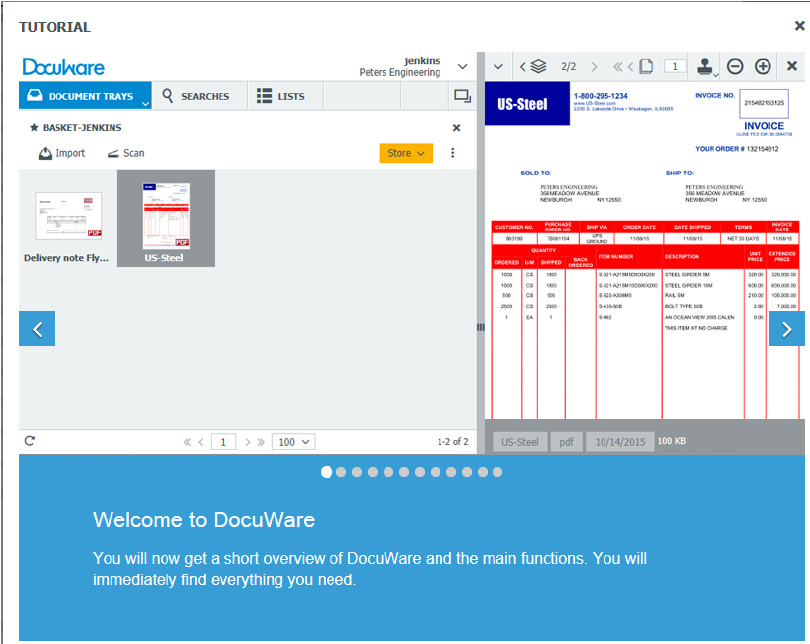Select ninth tutorial progress dot
This screenshot has width=810, height=644.
[x=451, y=472]
